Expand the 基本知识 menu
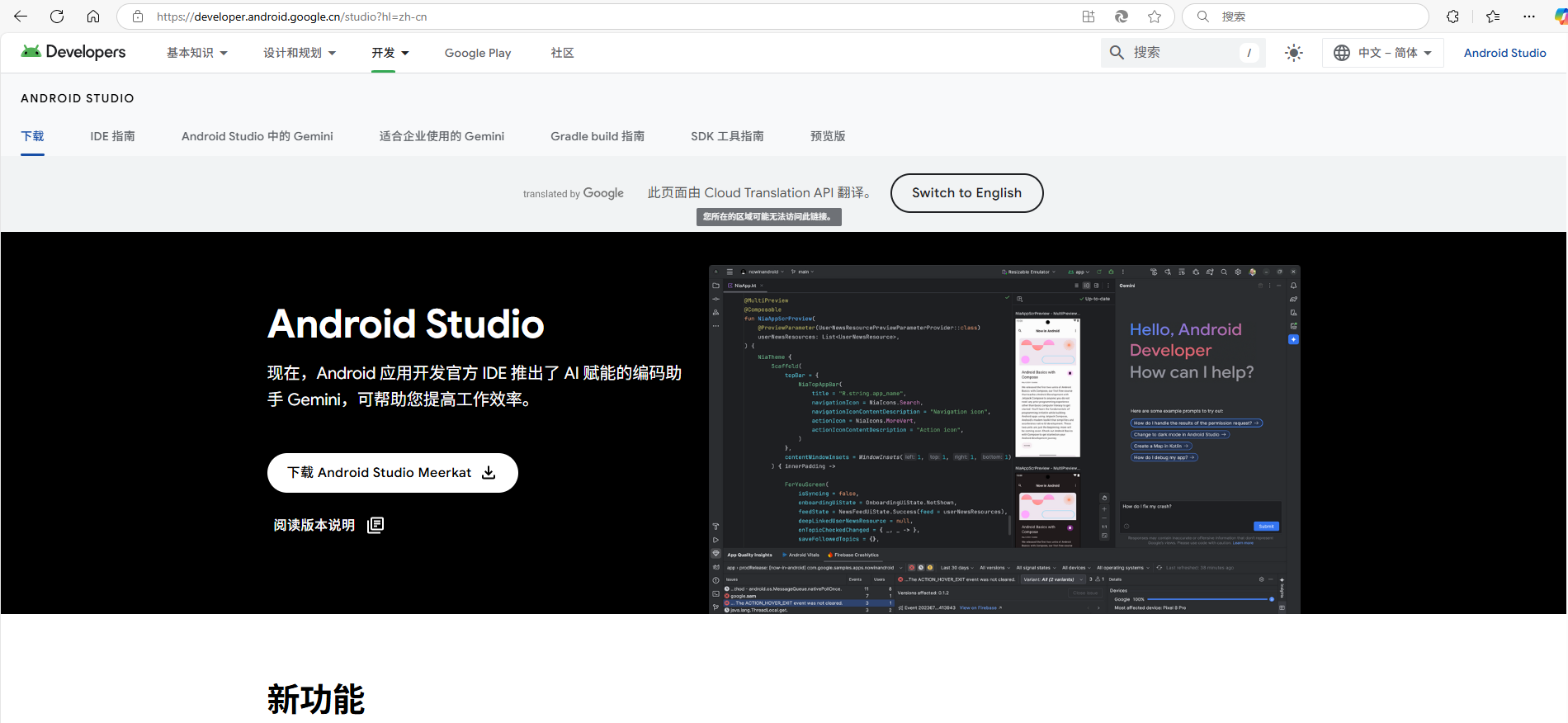The width and height of the screenshot is (1568, 723). 197,53
